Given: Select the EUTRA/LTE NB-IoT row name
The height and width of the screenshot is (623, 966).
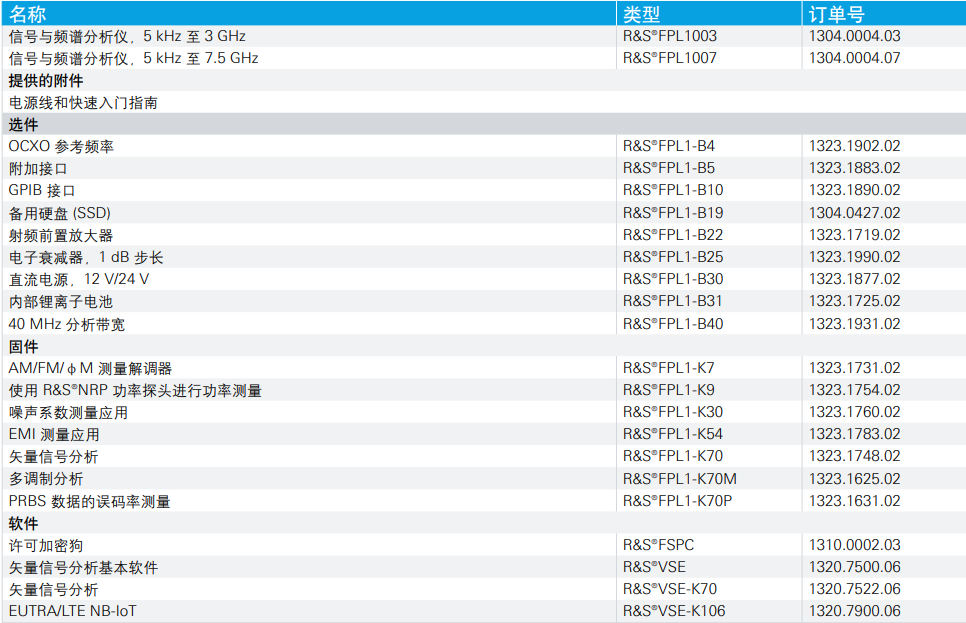Looking at the screenshot, I should pos(73,612).
